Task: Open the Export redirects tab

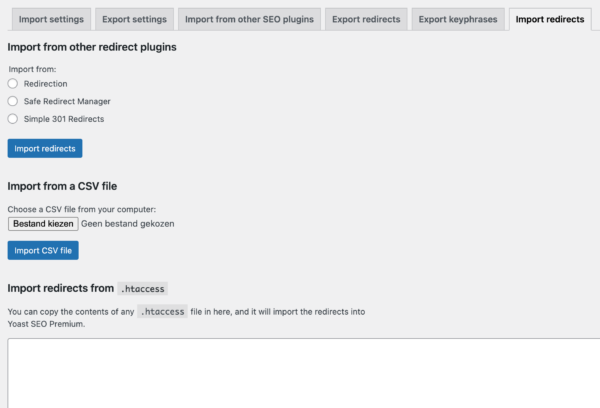Action: (365, 19)
